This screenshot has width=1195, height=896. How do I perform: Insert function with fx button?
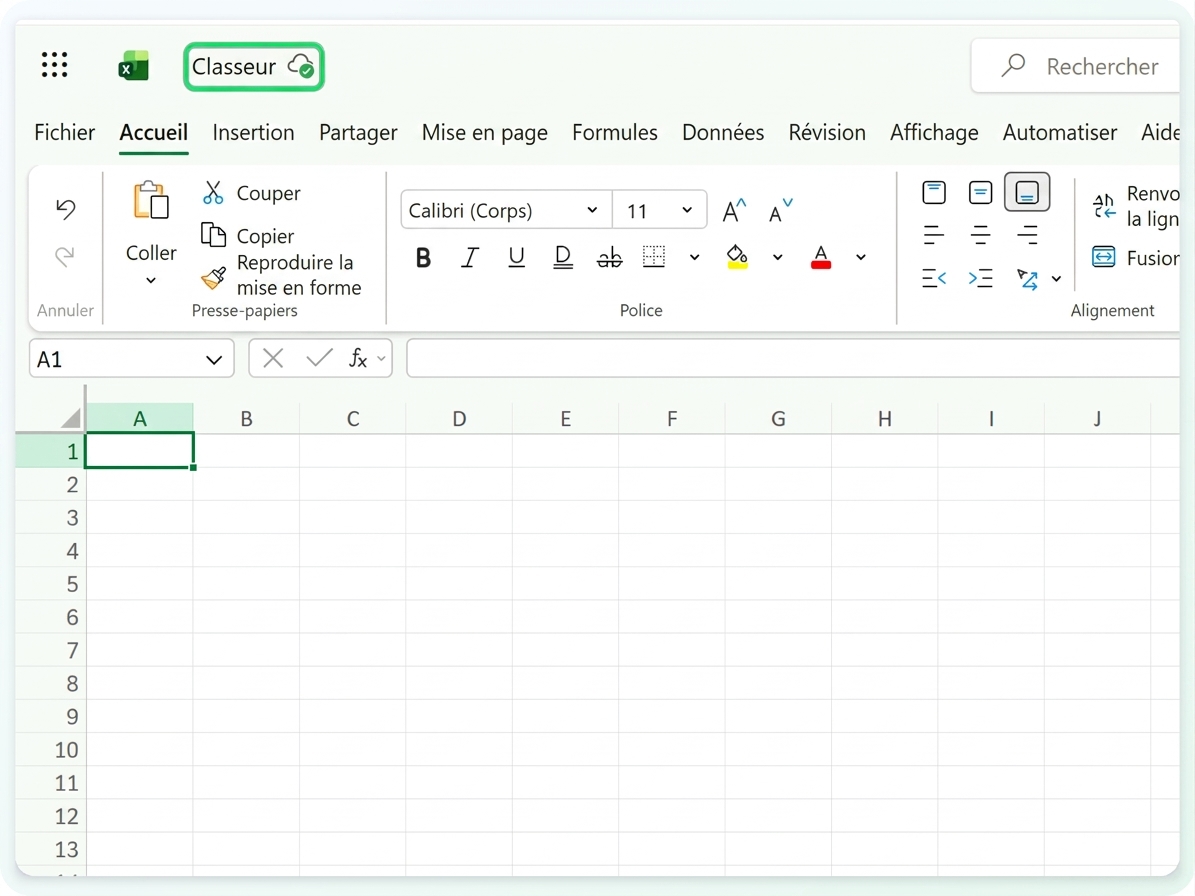pyautogui.click(x=358, y=357)
